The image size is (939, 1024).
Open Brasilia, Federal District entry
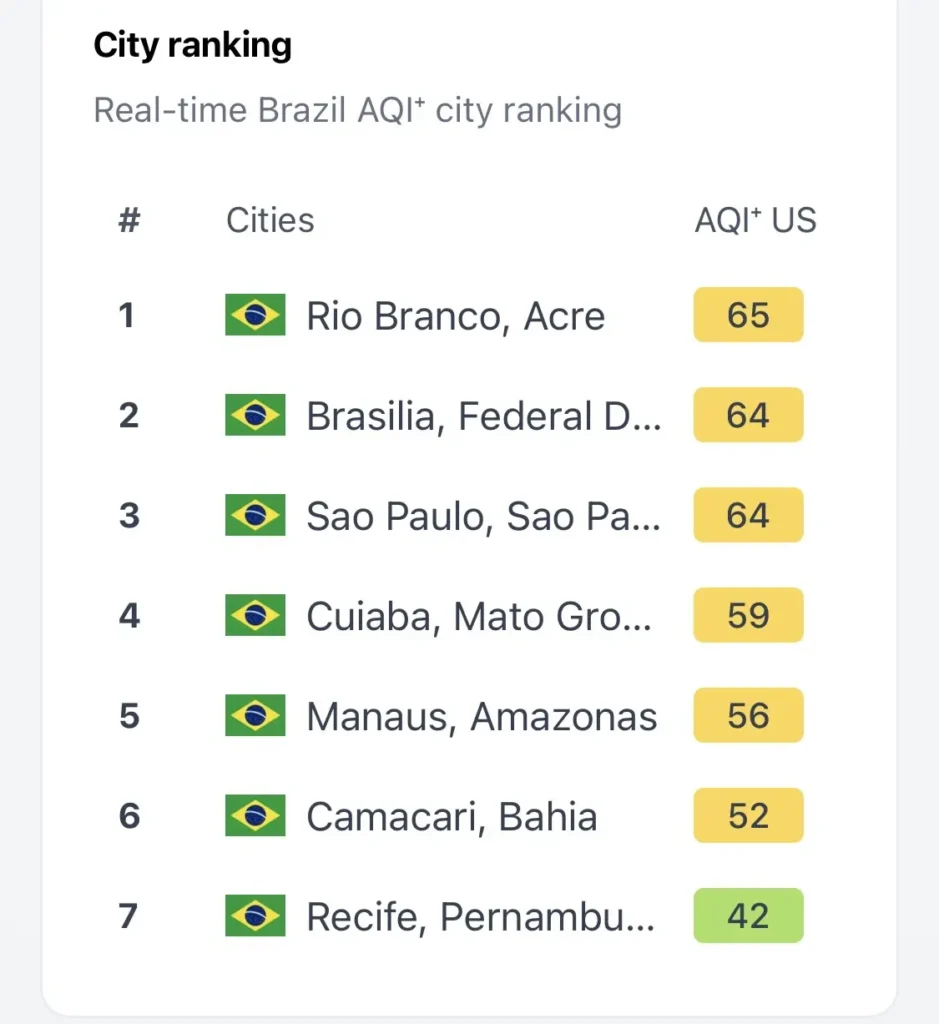click(x=483, y=416)
